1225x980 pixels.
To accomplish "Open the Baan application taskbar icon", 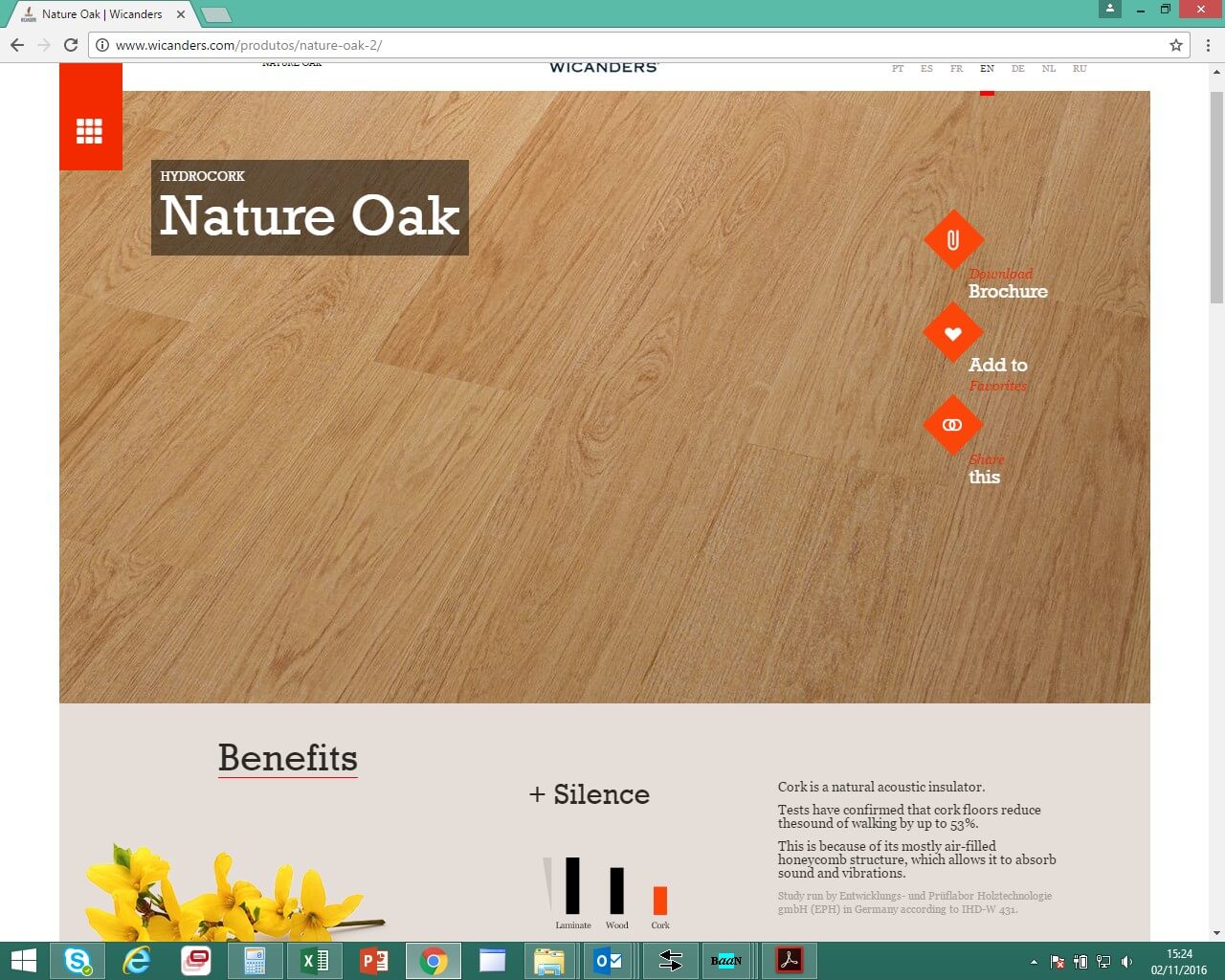I will (x=726, y=961).
